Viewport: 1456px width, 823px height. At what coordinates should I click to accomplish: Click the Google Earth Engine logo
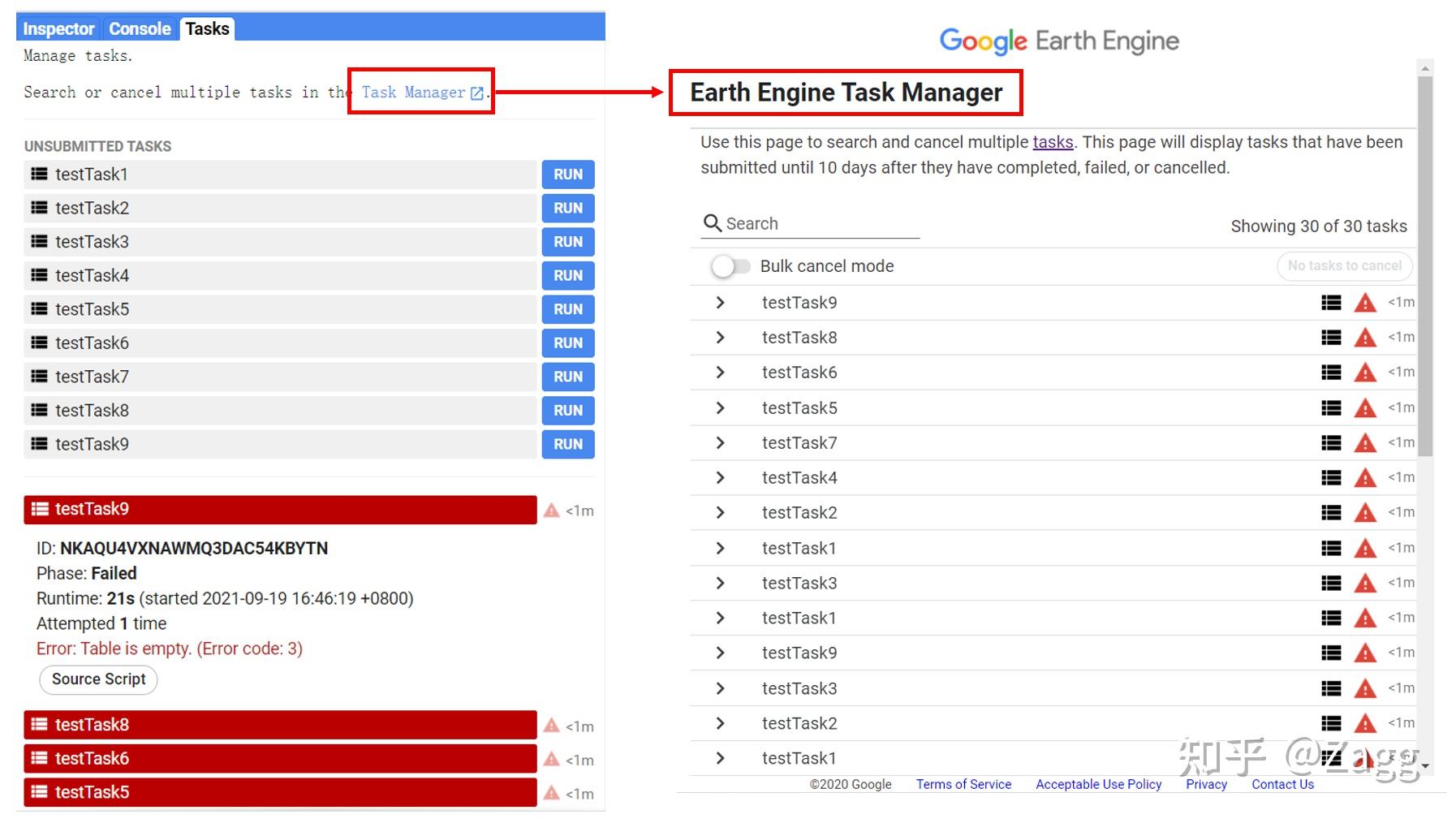point(1059,41)
